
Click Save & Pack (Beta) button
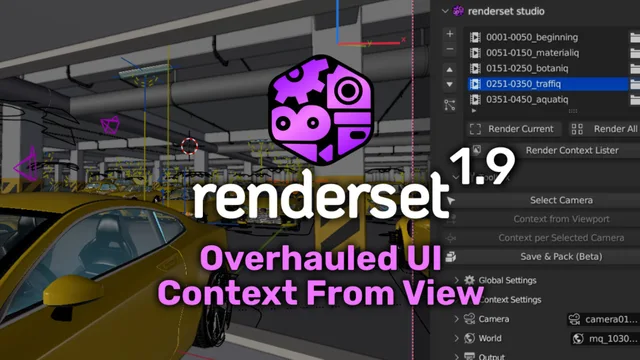[561, 257]
